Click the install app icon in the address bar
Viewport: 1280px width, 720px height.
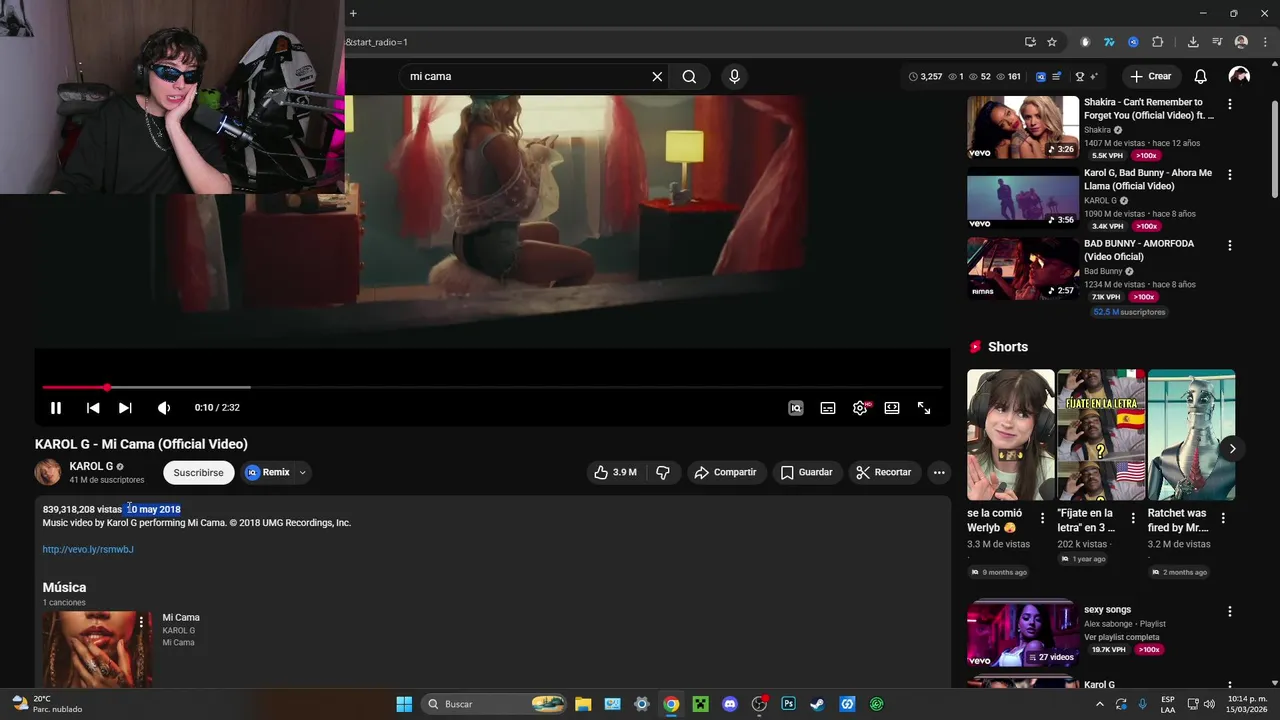[x=1030, y=42]
